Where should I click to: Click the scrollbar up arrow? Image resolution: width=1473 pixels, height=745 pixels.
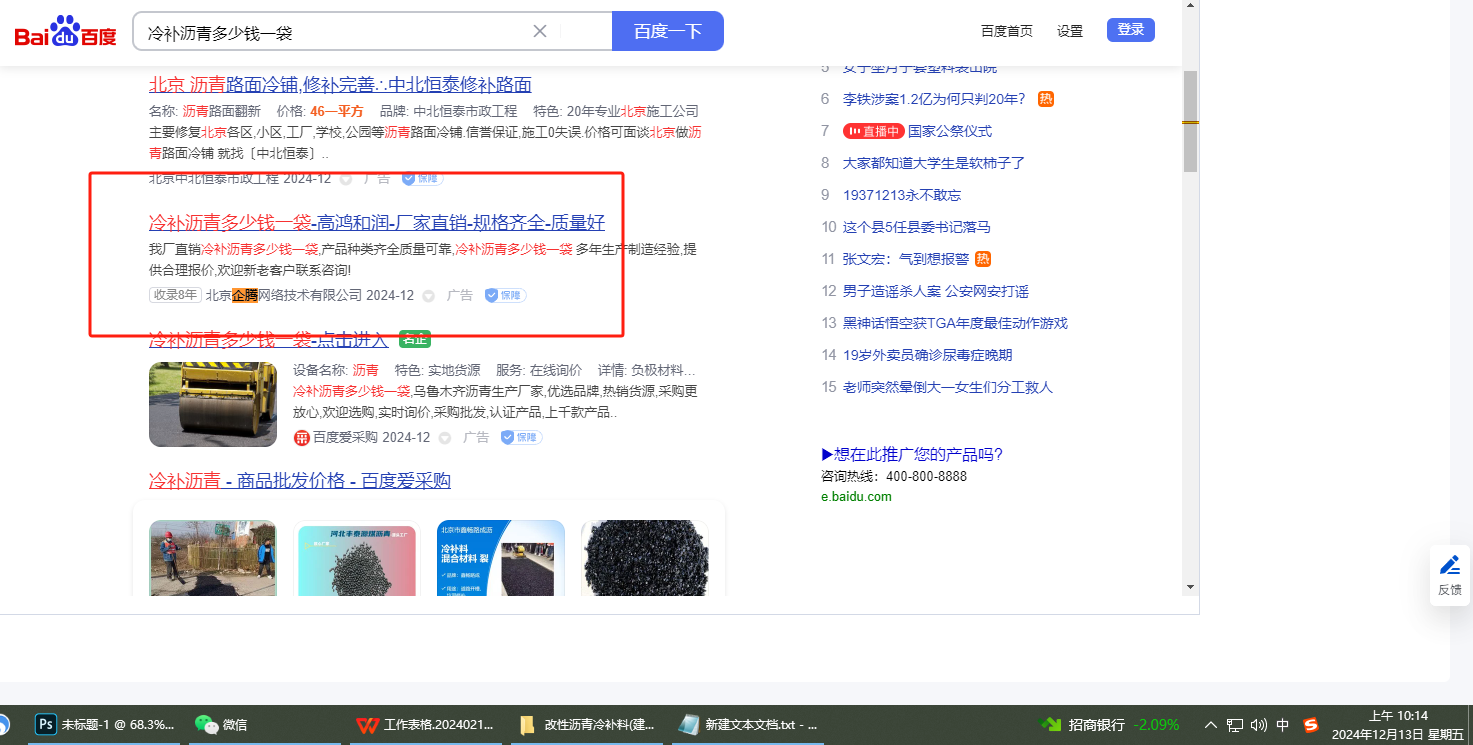click(x=1190, y=6)
